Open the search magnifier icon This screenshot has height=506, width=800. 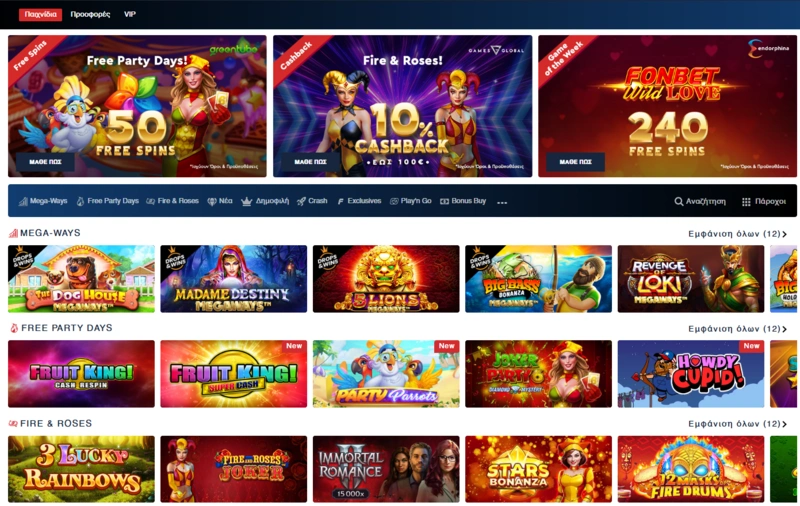679,201
